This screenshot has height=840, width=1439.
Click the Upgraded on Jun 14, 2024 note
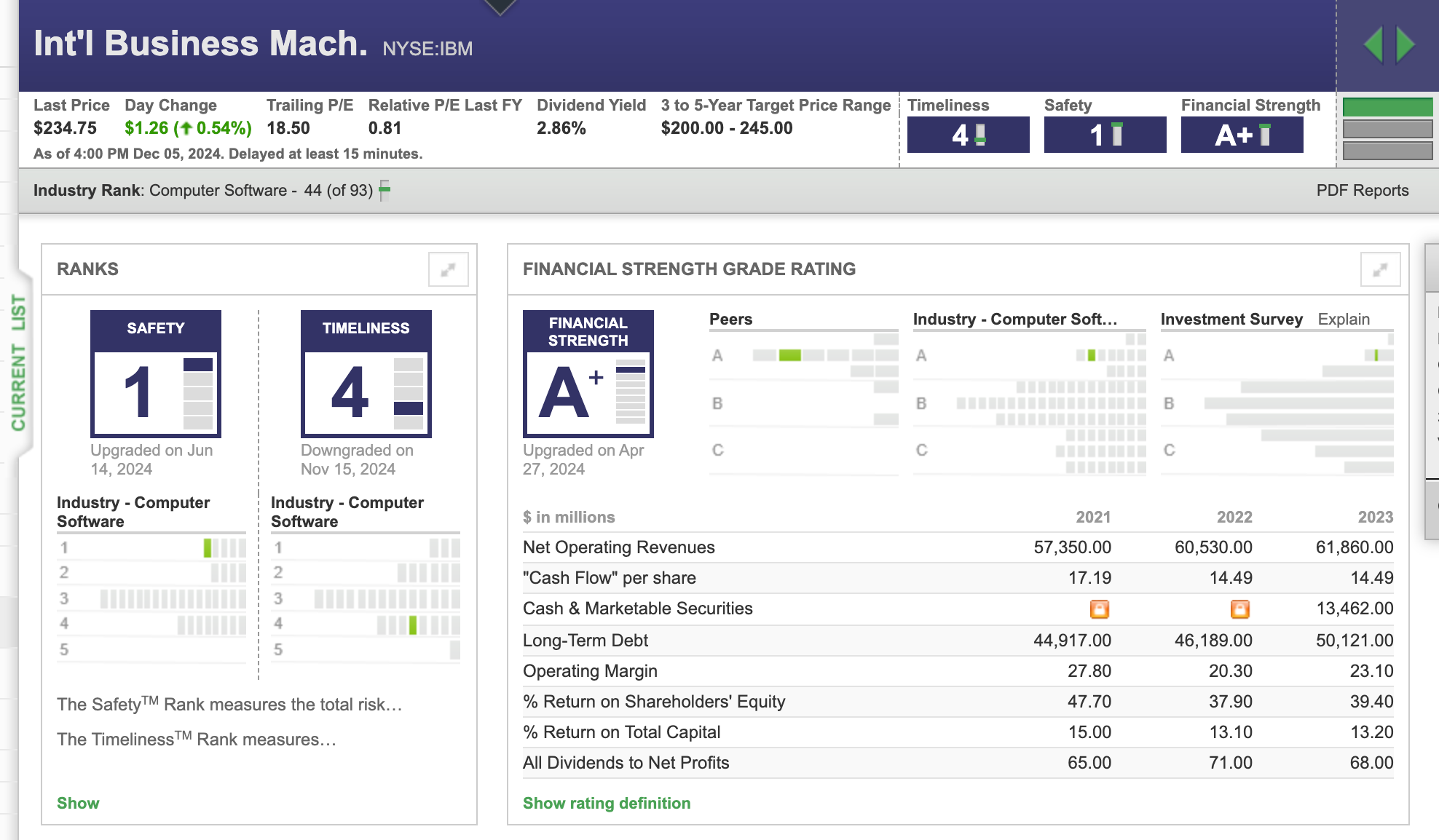click(x=151, y=459)
